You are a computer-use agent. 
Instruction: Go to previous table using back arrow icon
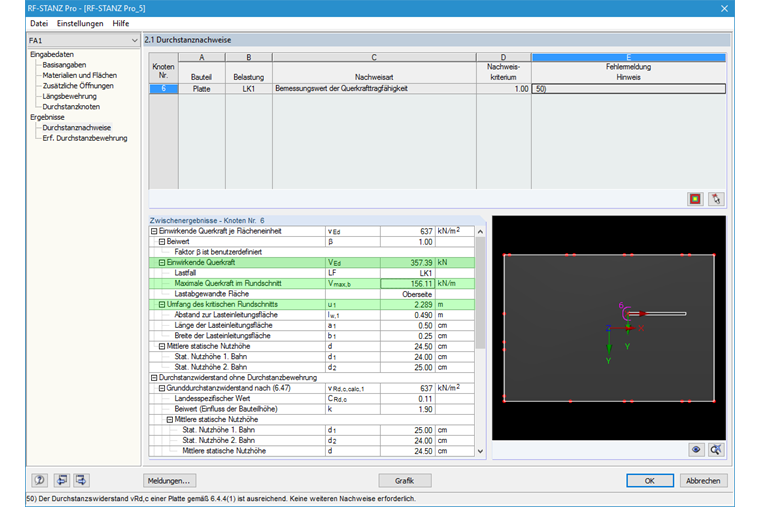61,480
